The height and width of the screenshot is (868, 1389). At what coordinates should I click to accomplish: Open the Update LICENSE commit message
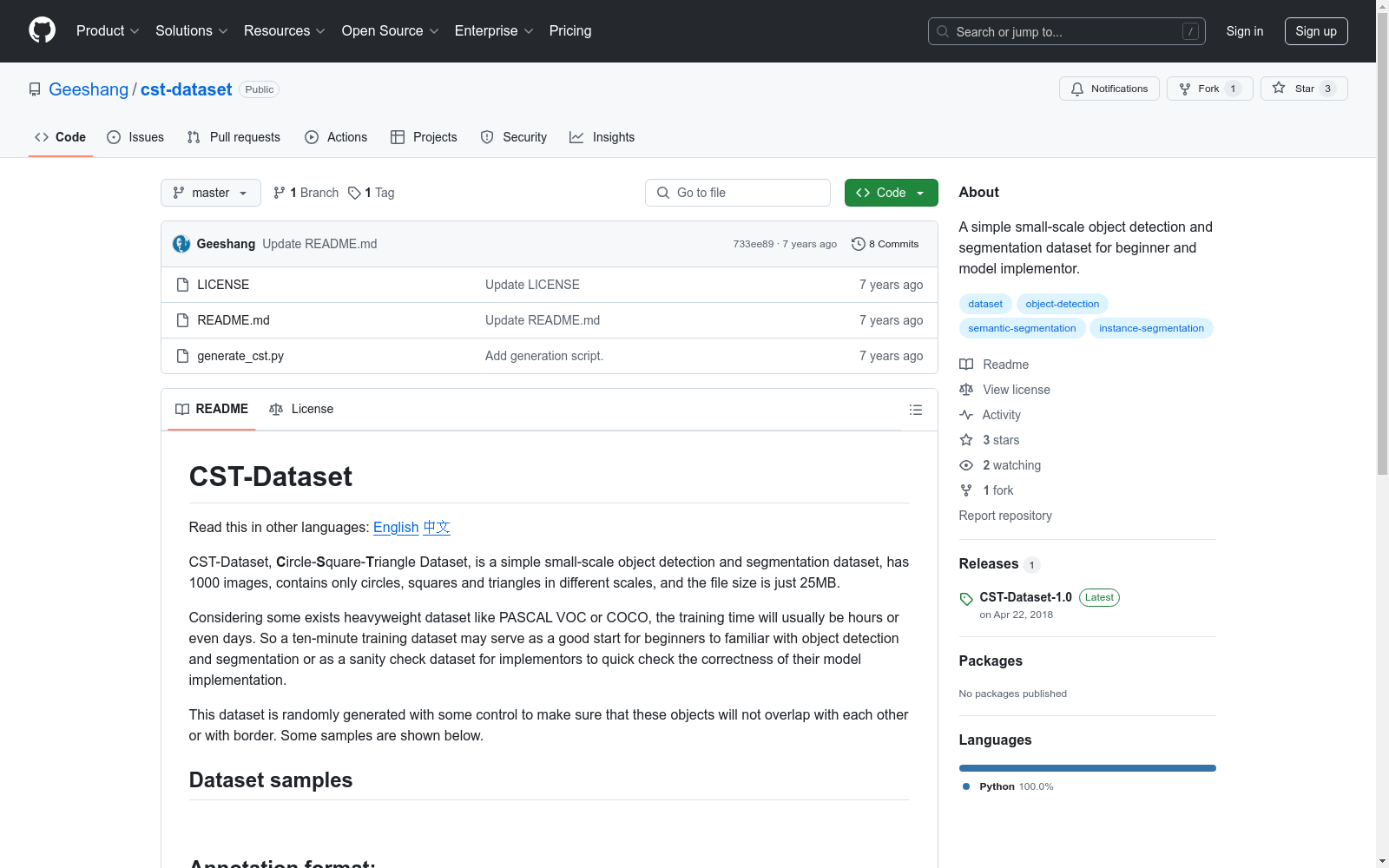[x=532, y=285]
